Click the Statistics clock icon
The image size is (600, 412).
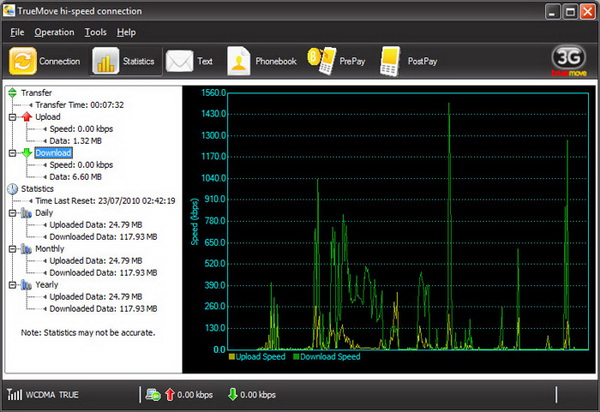[x=12, y=189]
